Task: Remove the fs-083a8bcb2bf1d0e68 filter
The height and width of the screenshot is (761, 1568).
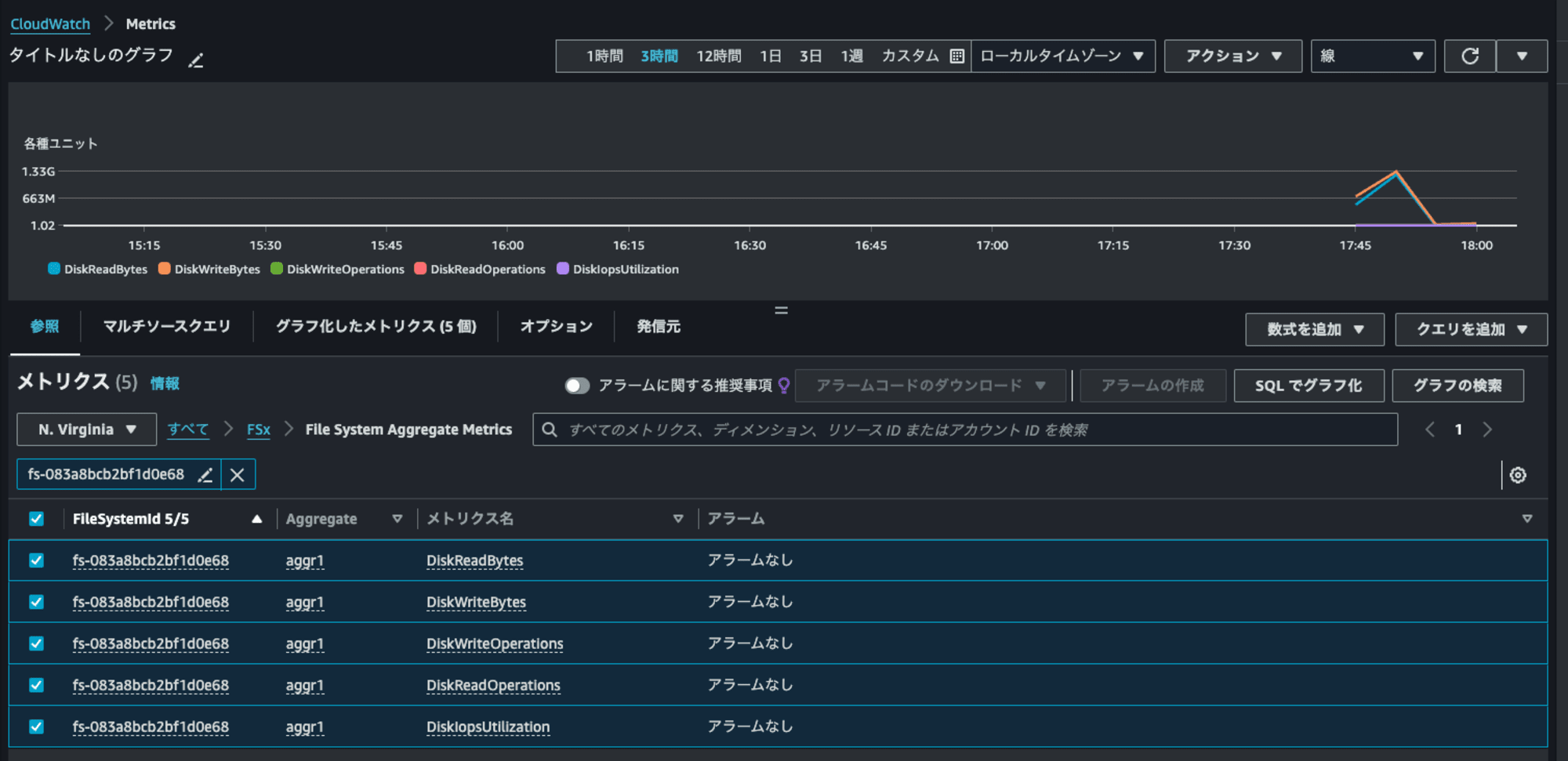Action: (x=238, y=475)
